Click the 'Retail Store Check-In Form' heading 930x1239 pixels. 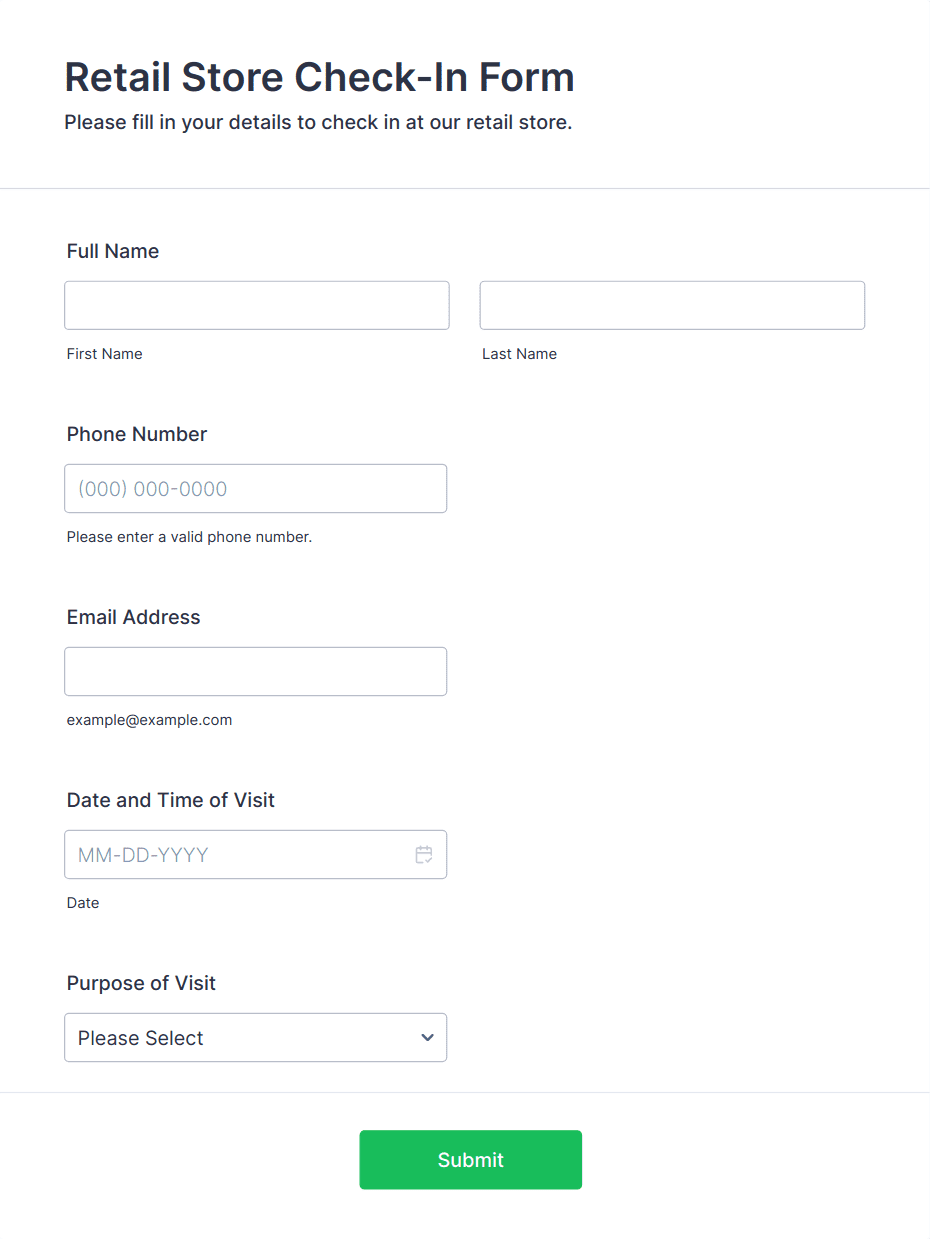(319, 77)
